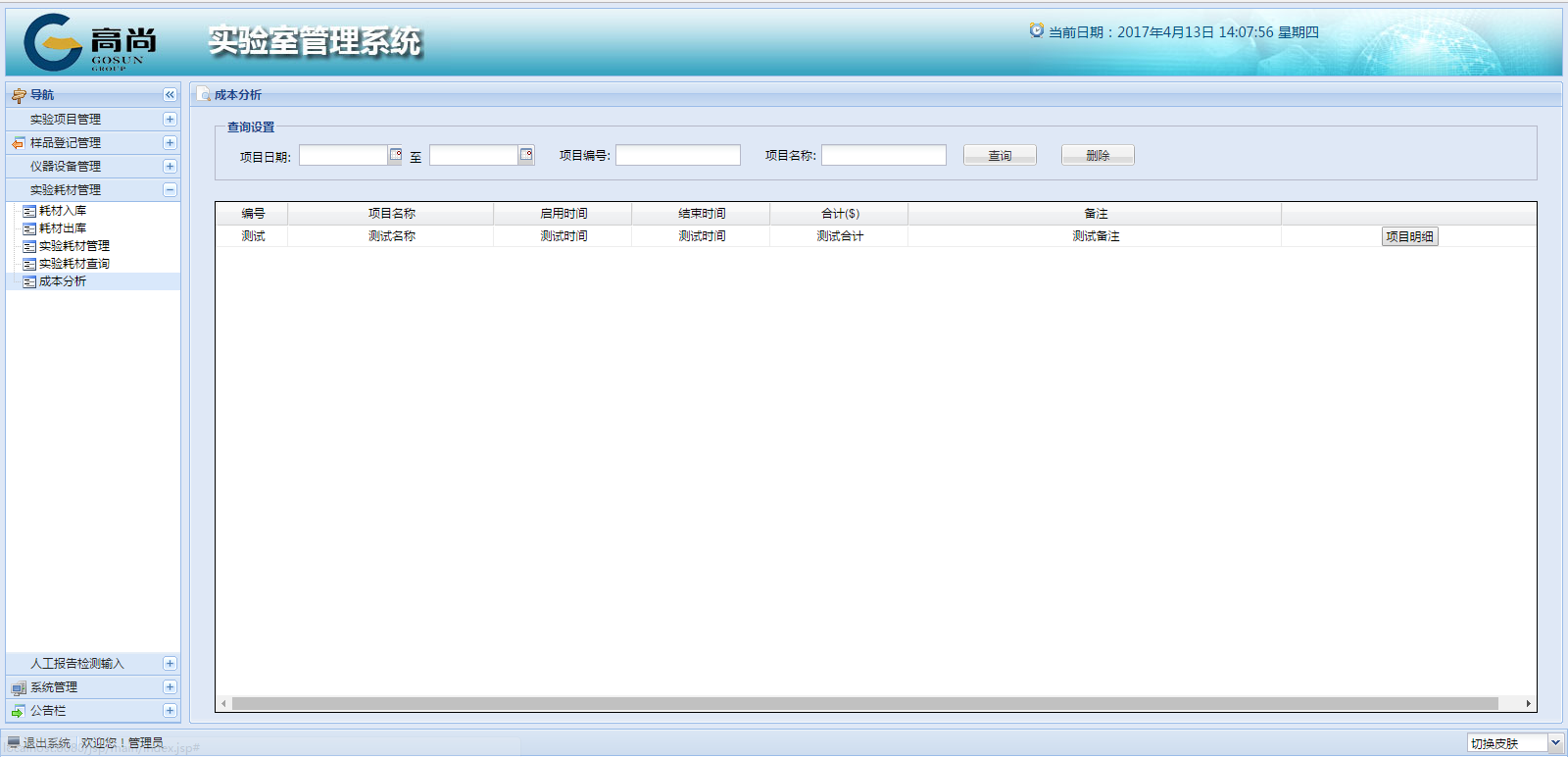This screenshot has height=757, width=1568.
Task: Open the start date calendar picker
Action: (395, 155)
